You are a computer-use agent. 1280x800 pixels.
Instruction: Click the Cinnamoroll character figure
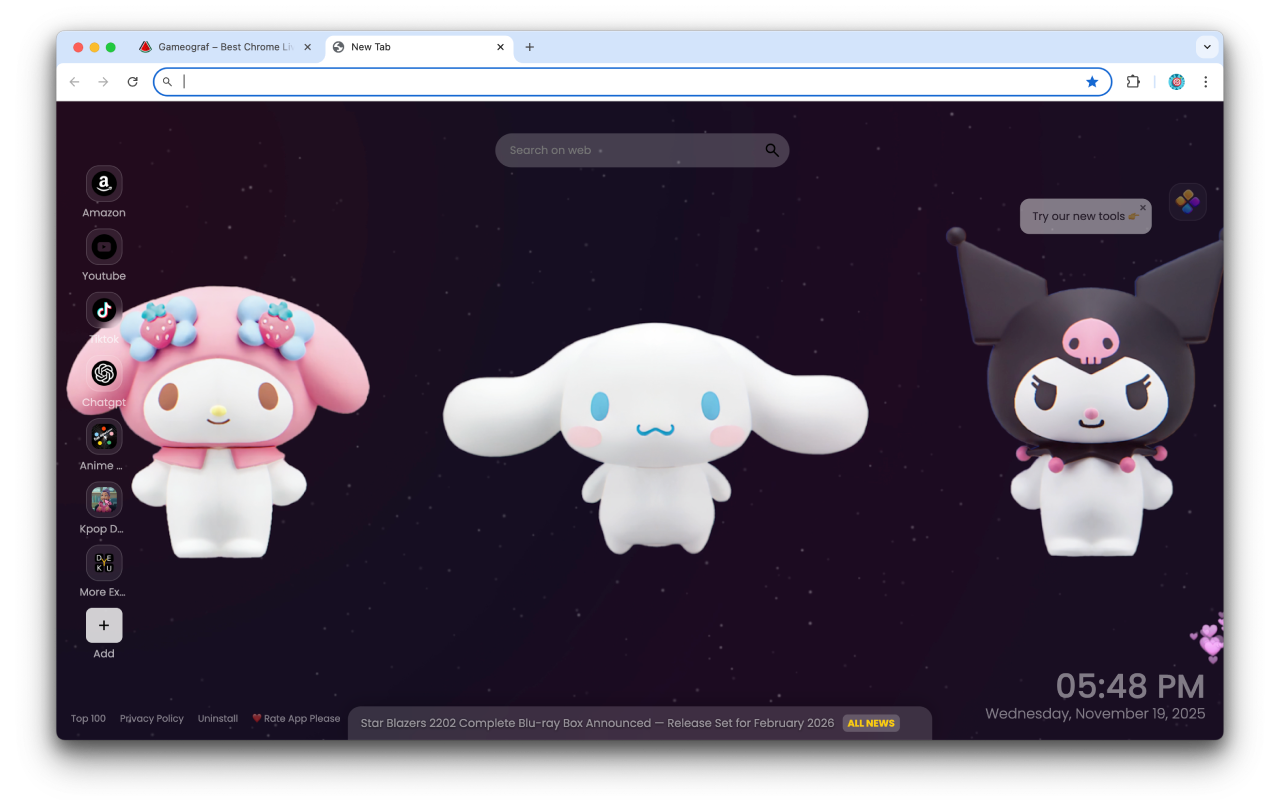655,437
